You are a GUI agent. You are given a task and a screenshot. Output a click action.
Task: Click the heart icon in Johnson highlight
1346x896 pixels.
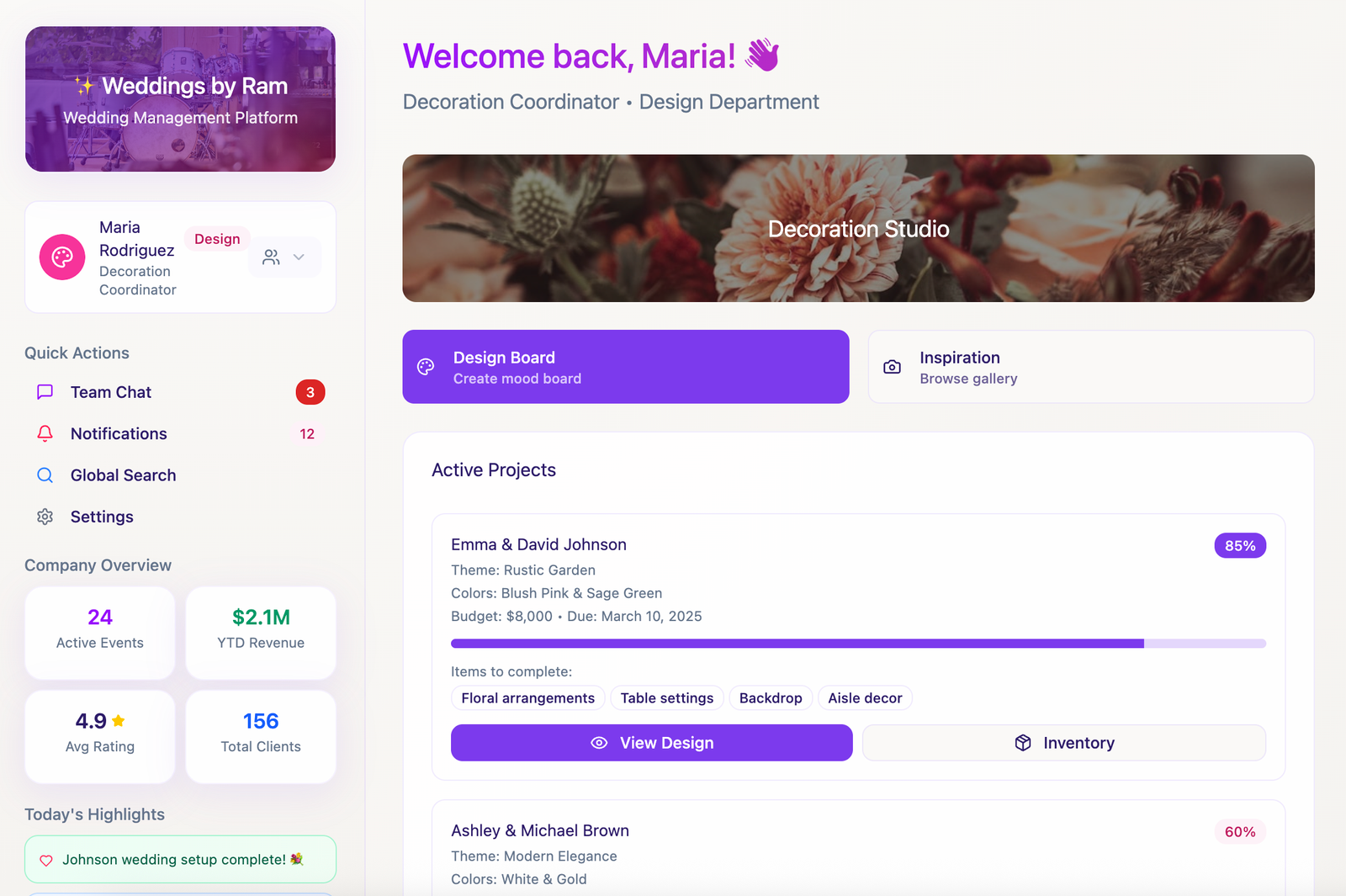46,860
